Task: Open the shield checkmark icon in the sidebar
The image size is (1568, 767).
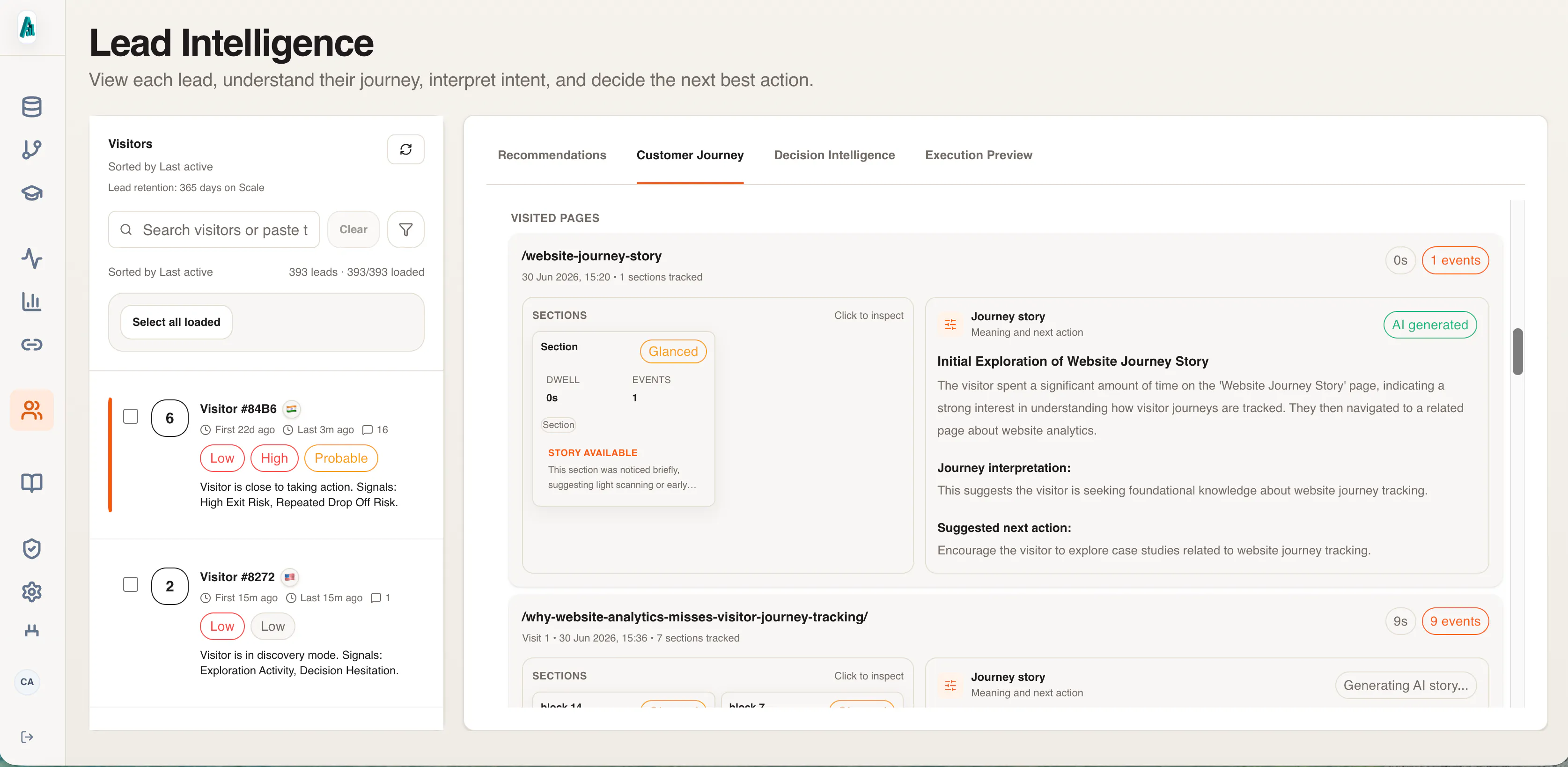Action: (x=32, y=548)
